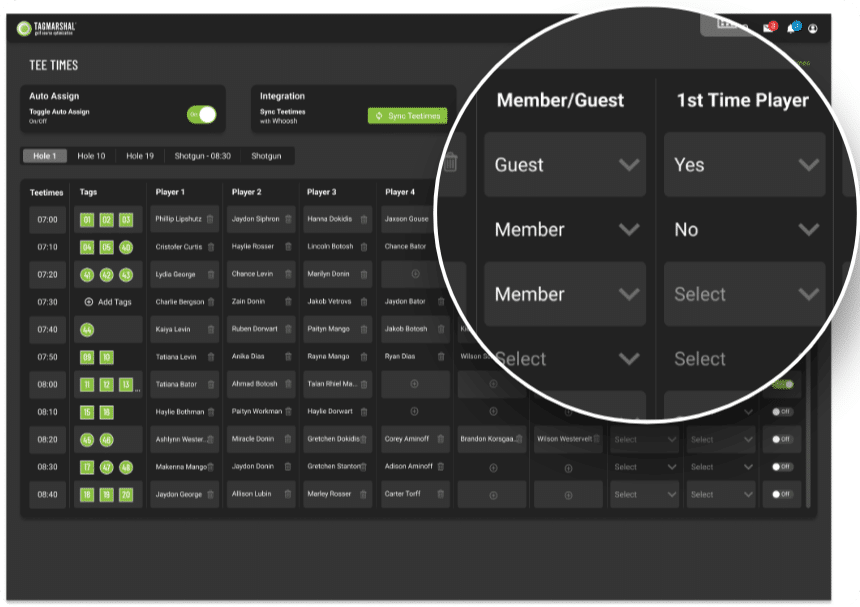This screenshot has height=607, width=860.
Task: Toggle the Off switch in 08:20 row
Action: 781,439
